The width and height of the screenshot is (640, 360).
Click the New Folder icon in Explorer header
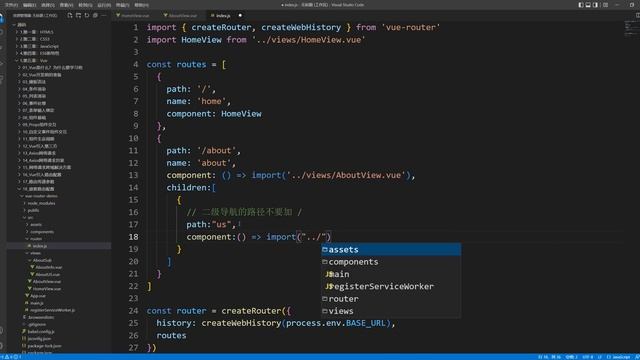[78, 16]
